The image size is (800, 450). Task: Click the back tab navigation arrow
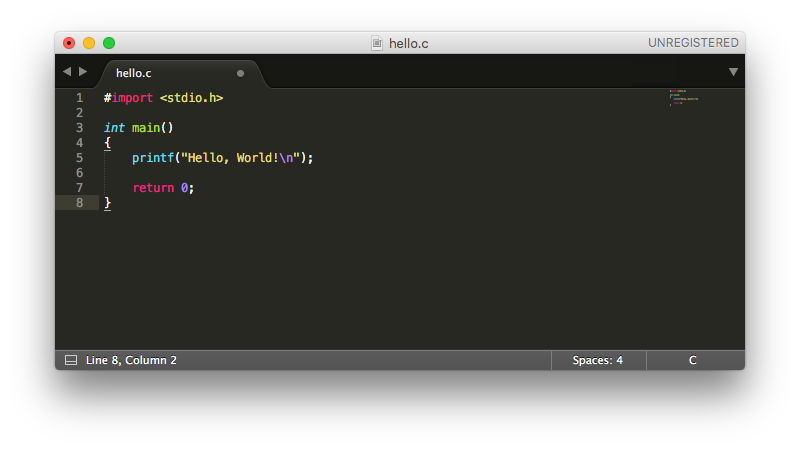coord(67,72)
